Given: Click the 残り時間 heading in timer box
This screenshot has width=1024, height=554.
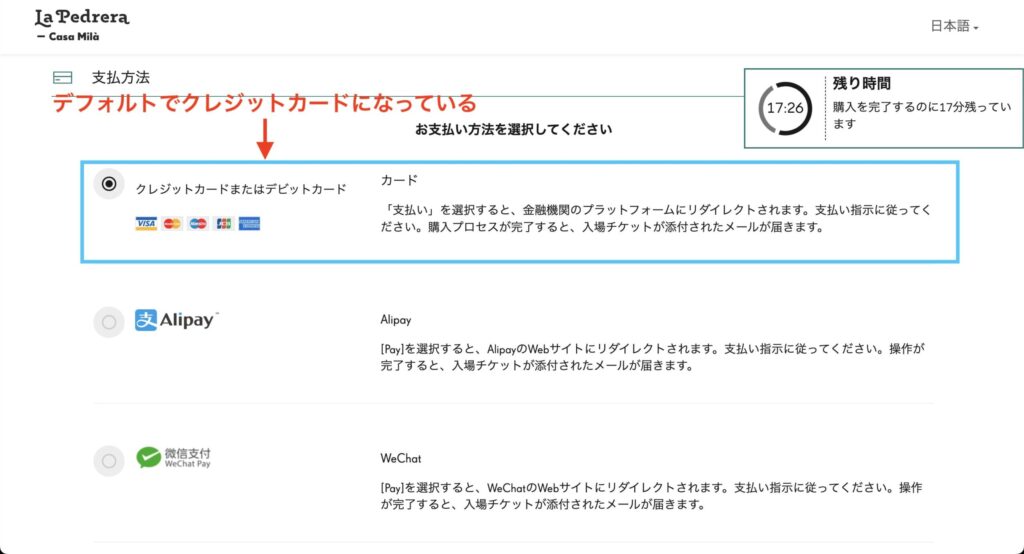Looking at the screenshot, I should pos(861,84).
